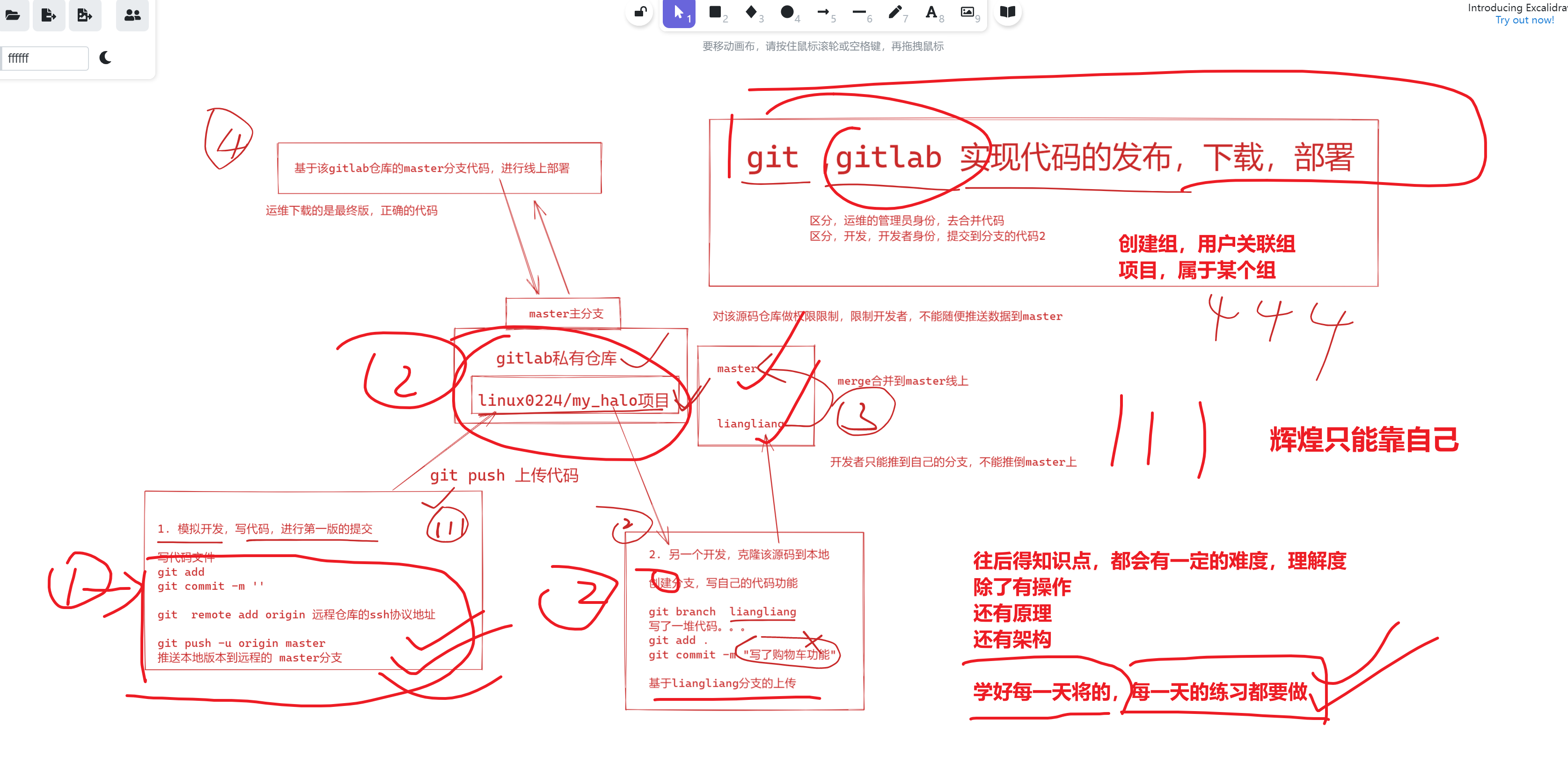Open the Library book icon
The width and height of the screenshot is (1568, 764).
pos(1007,12)
